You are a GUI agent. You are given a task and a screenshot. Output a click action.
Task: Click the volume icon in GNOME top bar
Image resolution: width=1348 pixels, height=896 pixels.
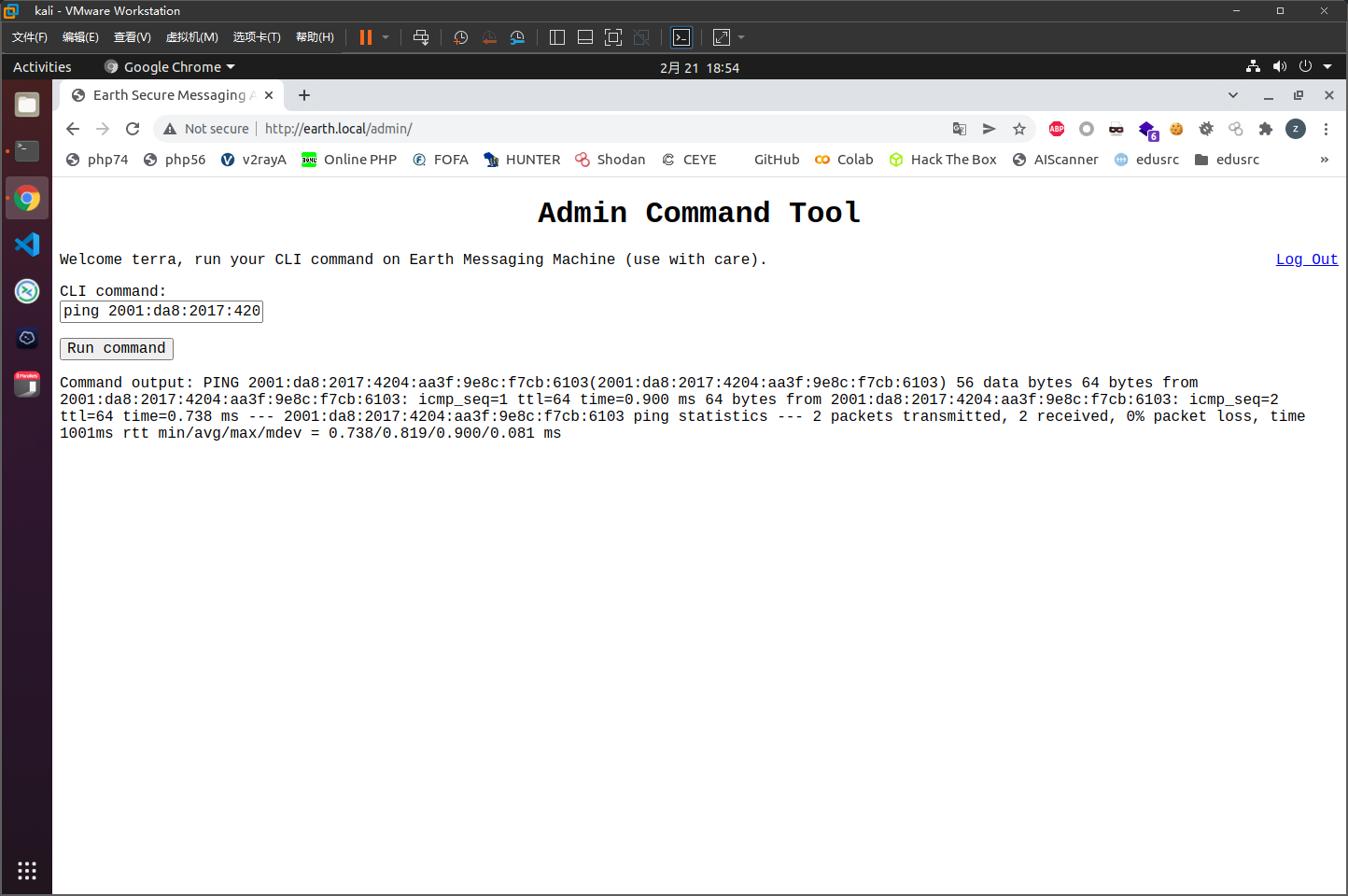click(x=1280, y=67)
